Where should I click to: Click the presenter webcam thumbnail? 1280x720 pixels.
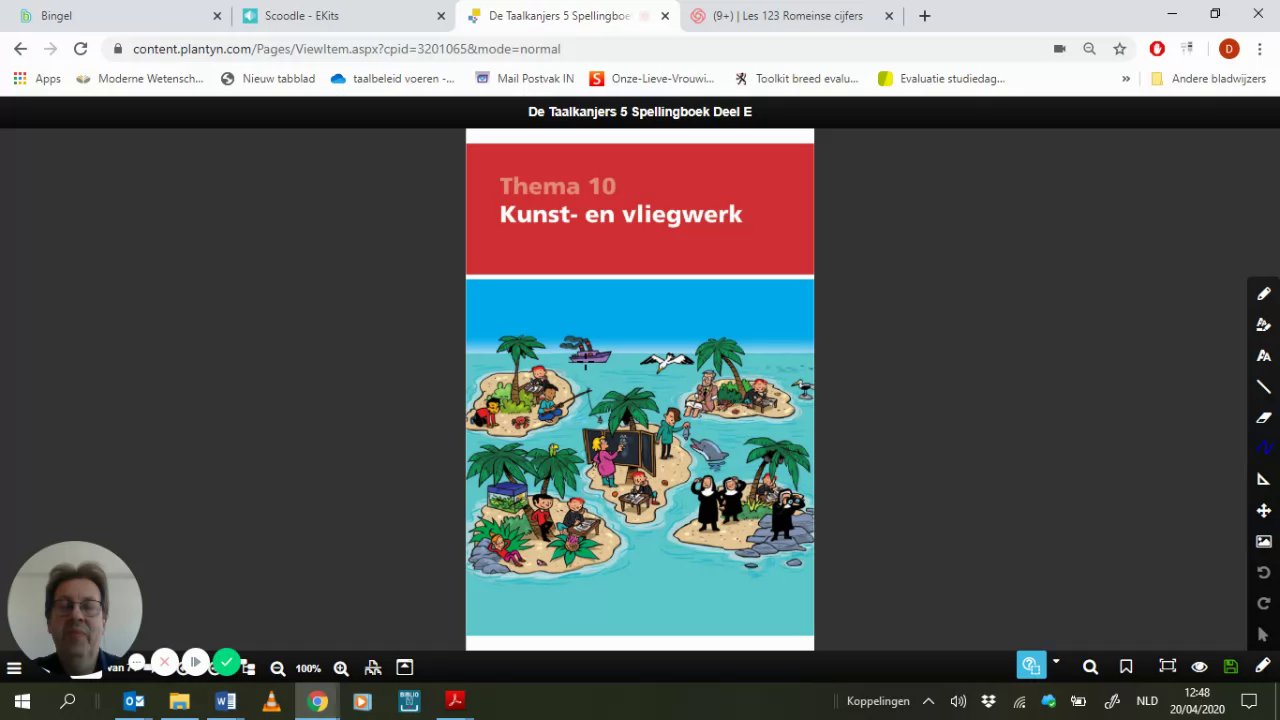(75, 608)
